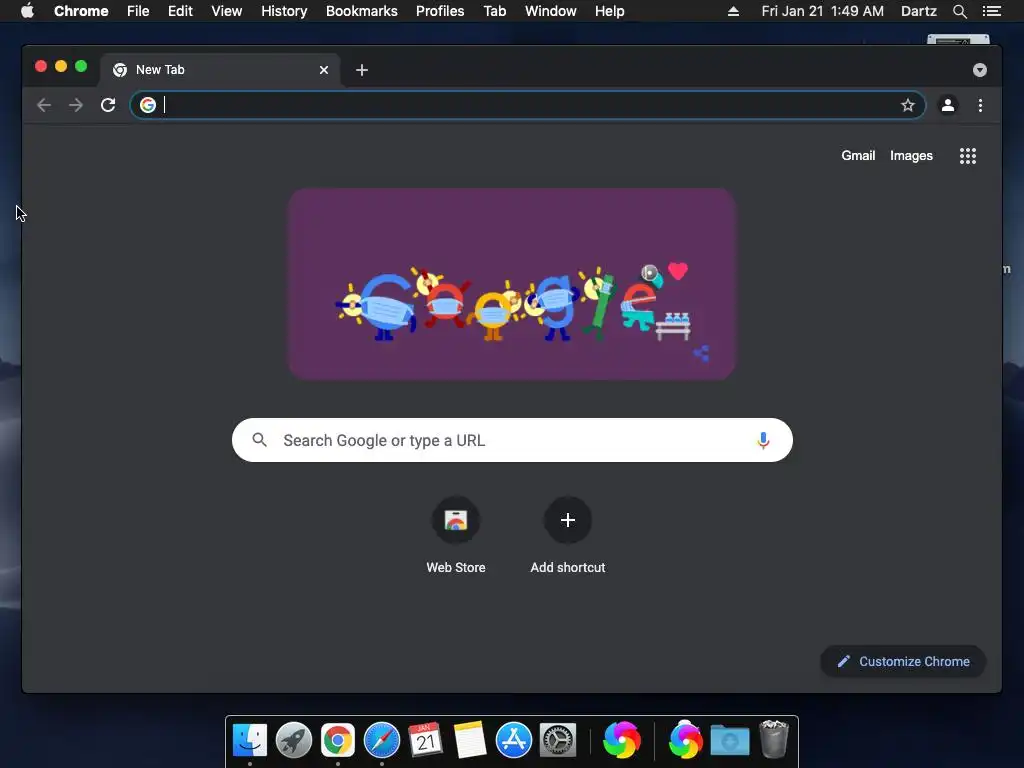
Task: Click the Search Google or type a URL box
Action: coord(512,440)
